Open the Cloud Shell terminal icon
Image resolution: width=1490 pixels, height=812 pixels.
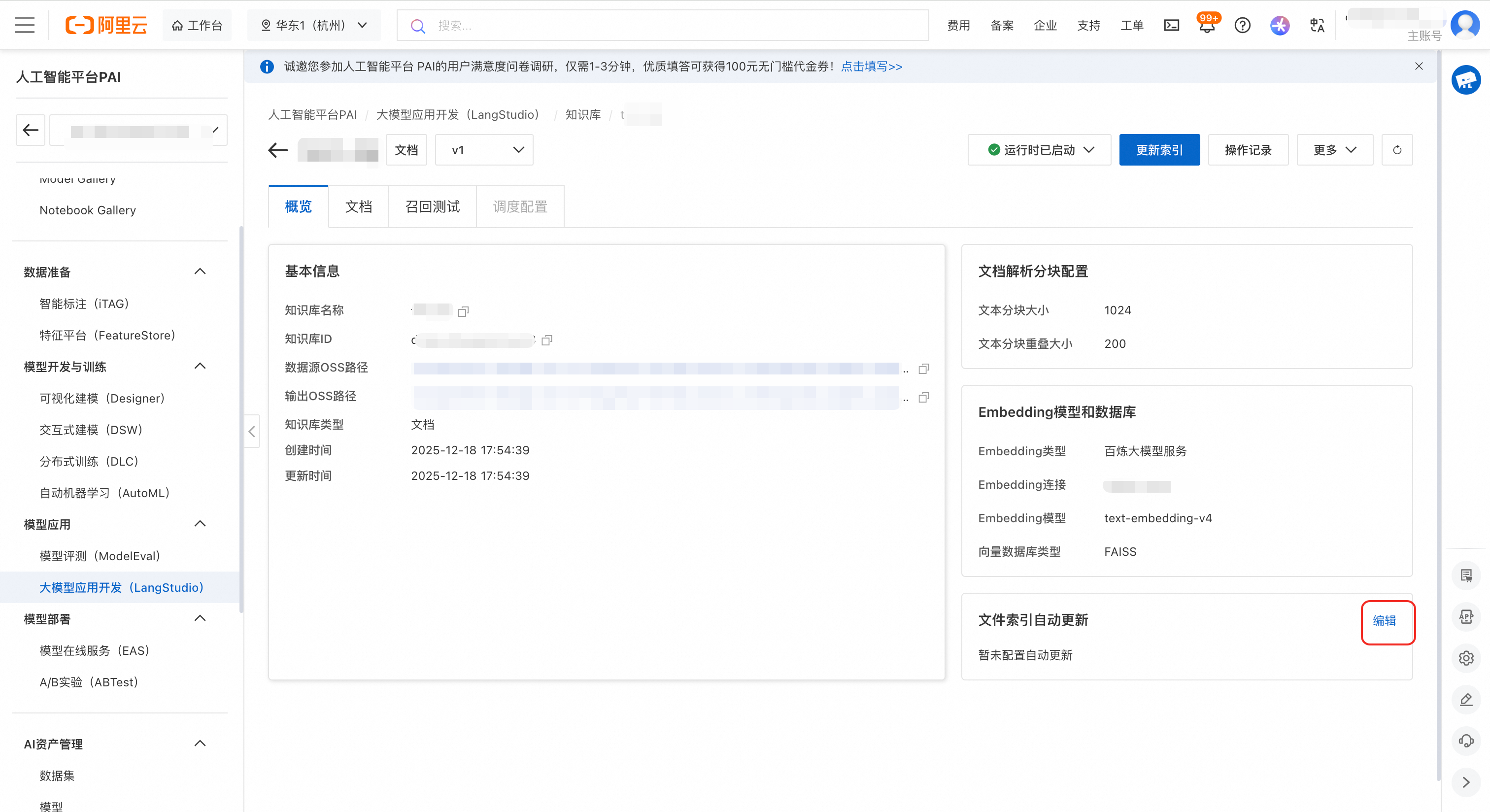click(x=1171, y=26)
